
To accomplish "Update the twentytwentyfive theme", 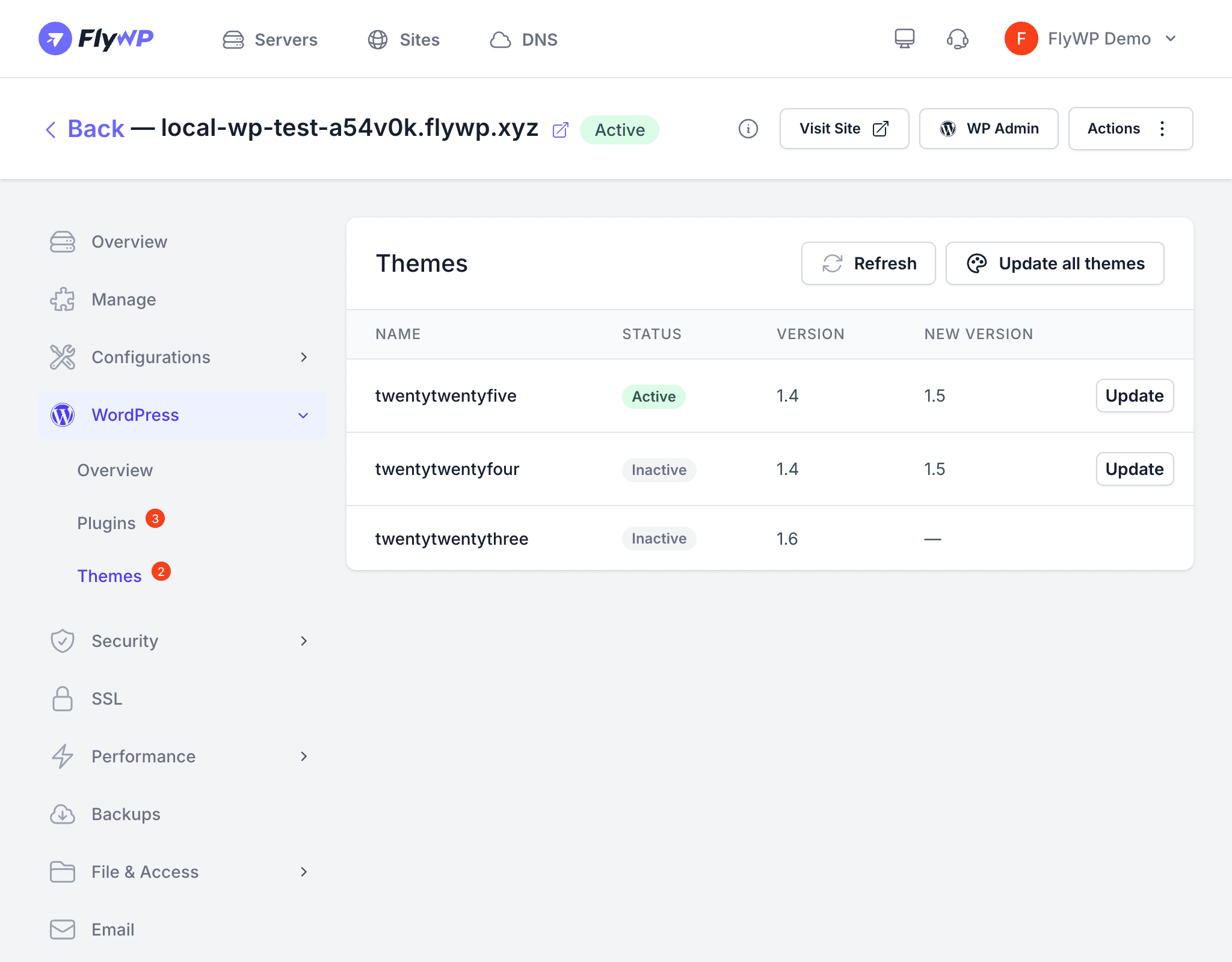I will [1135, 396].
